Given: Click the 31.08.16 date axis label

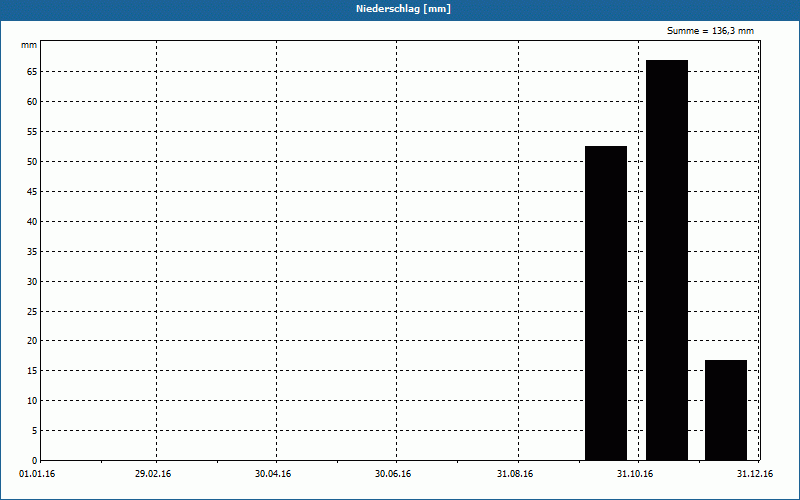Looking at the screenshot, I should tap(515, 474).
